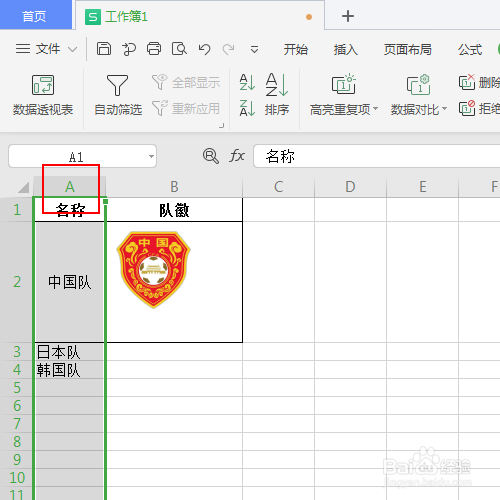
Task: Click the delete duplicates icon
Action: click(x=467, y=82)
